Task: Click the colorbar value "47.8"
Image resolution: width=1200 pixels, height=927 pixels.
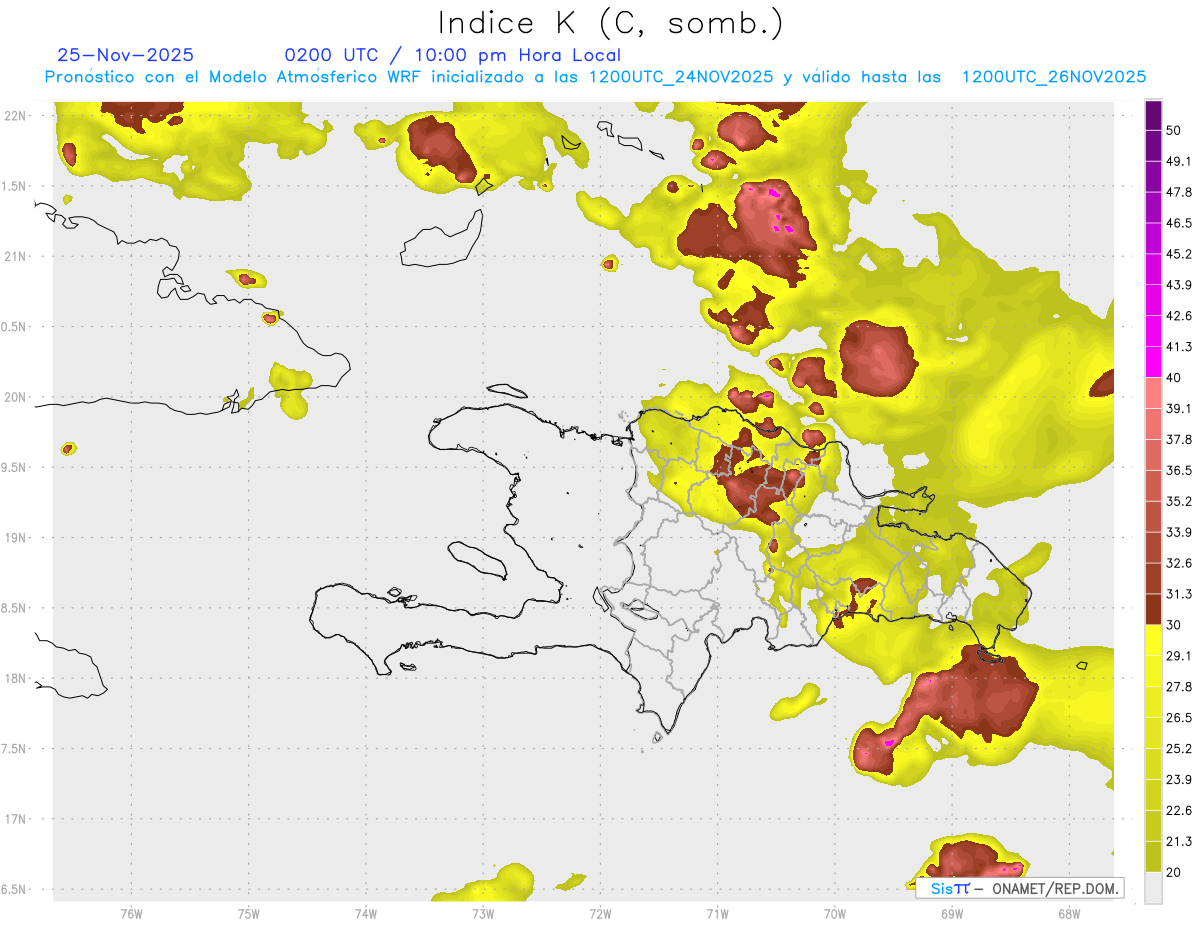Action: coord(1179,192)
